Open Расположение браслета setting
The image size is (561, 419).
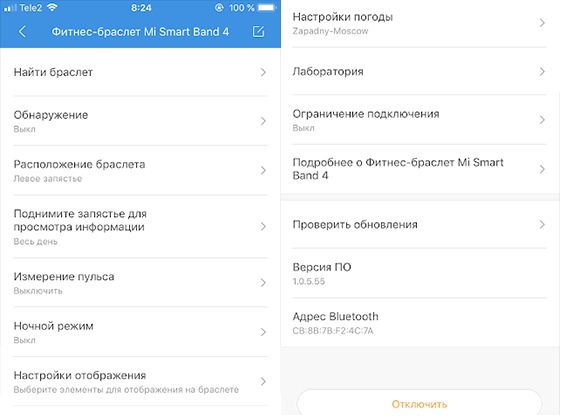141,170
